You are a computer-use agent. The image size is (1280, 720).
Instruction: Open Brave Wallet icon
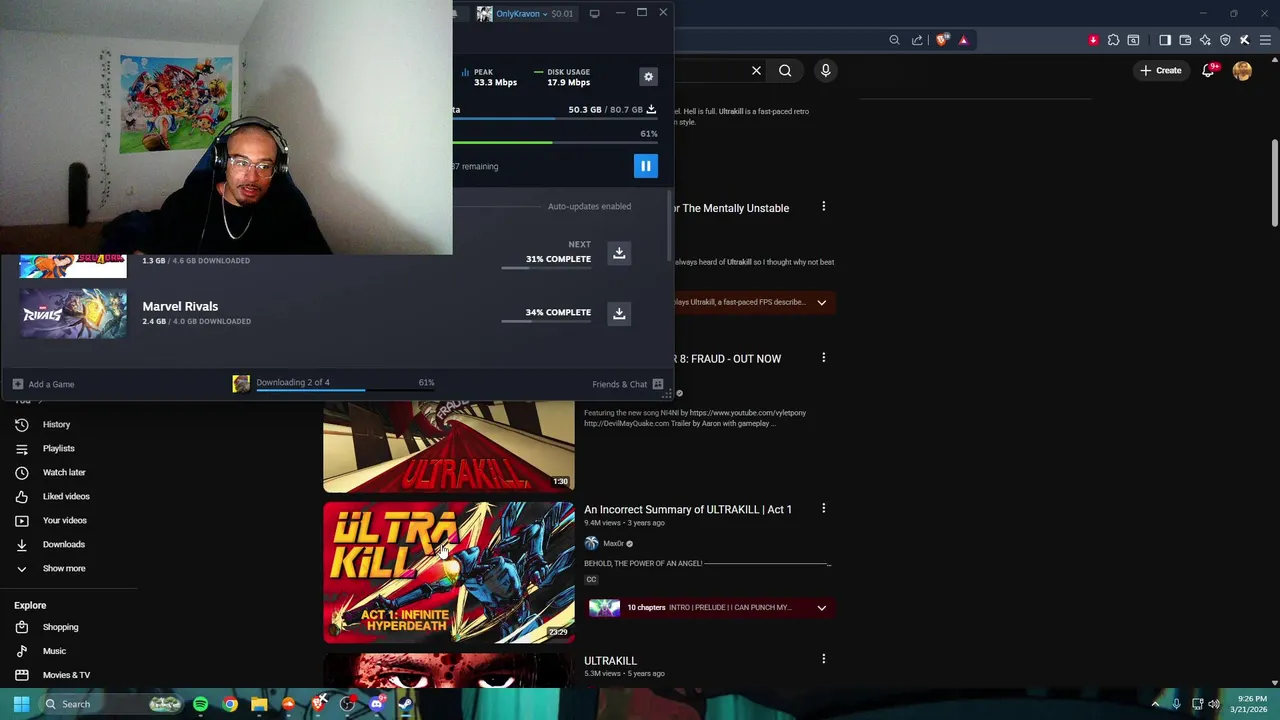tap(1185, 40)
